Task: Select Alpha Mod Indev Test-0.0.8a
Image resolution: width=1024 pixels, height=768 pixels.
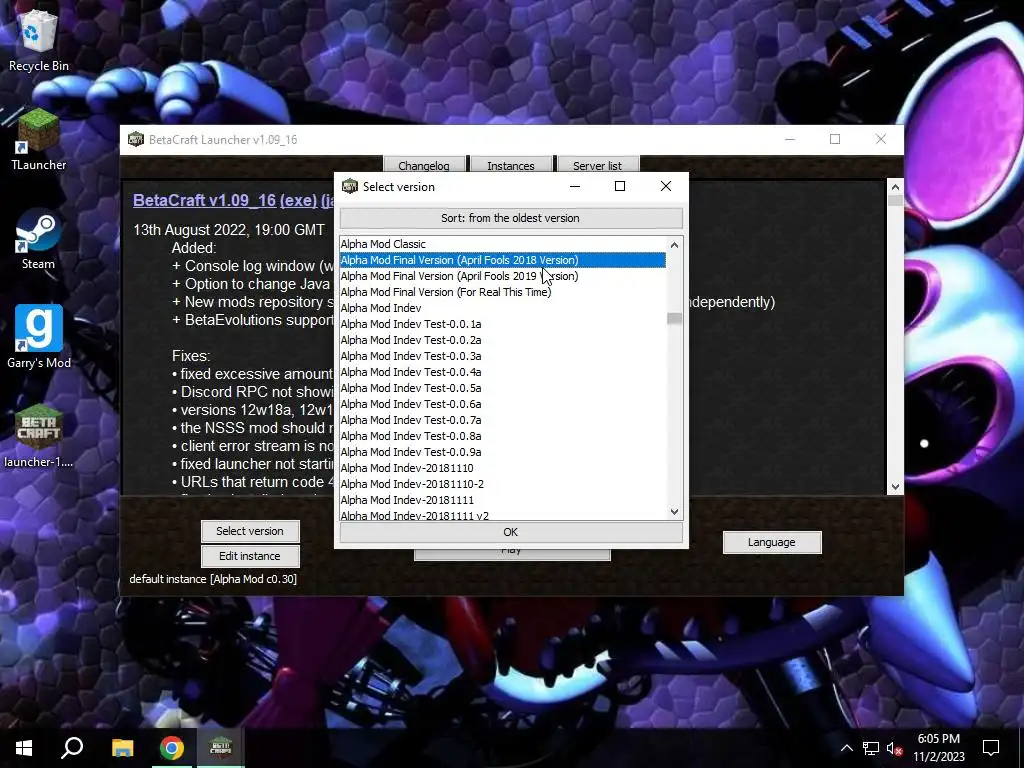Action: [x=503, y=436]
